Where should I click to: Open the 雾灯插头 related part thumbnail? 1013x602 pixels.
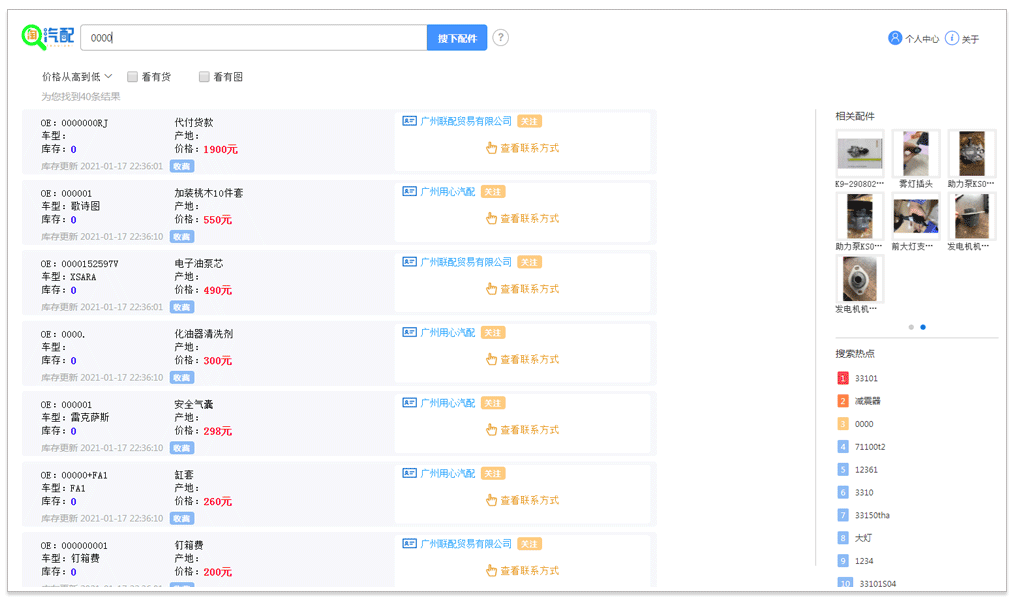coord(916,154)
